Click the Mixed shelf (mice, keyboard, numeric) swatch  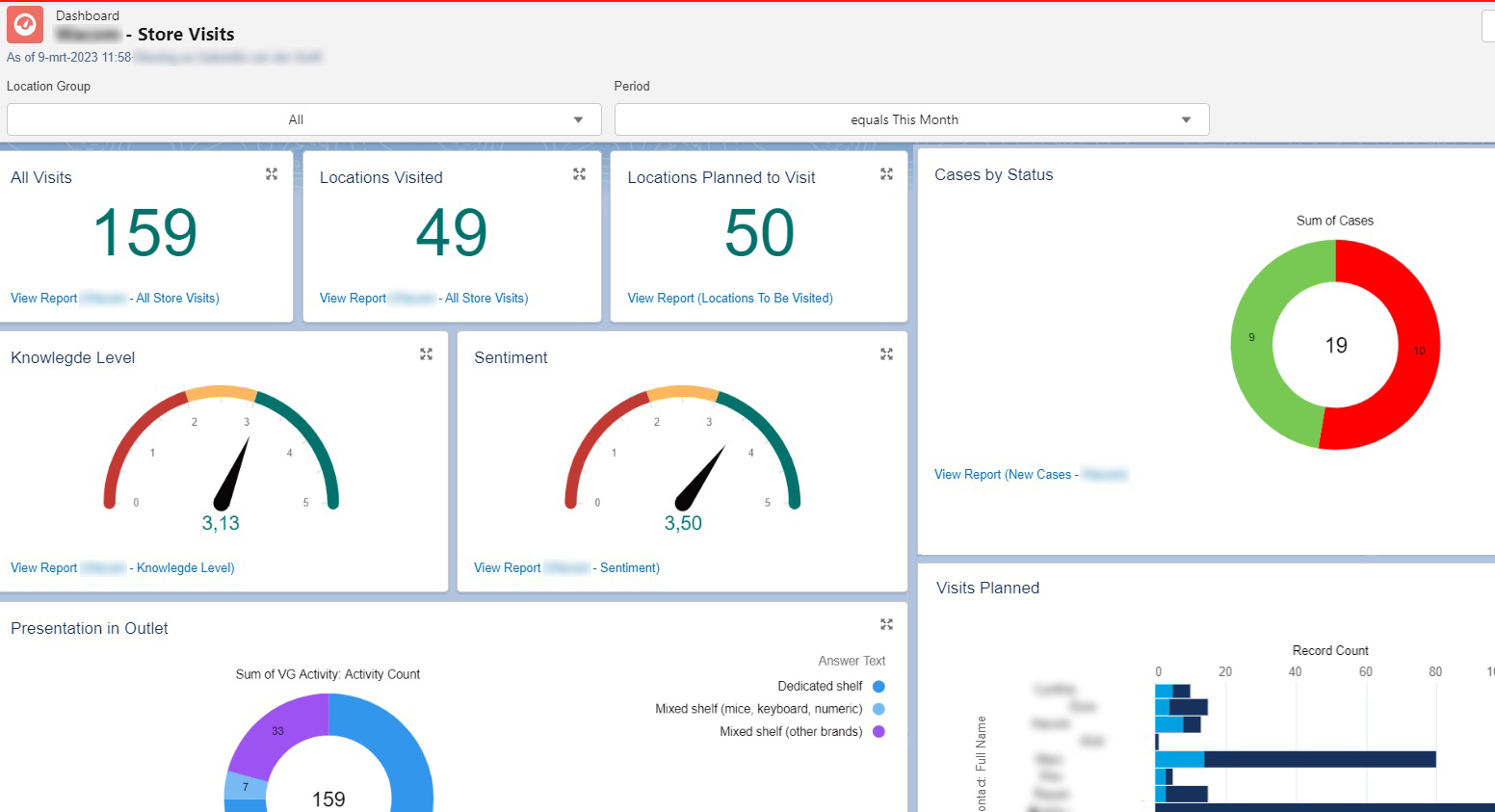879,709
